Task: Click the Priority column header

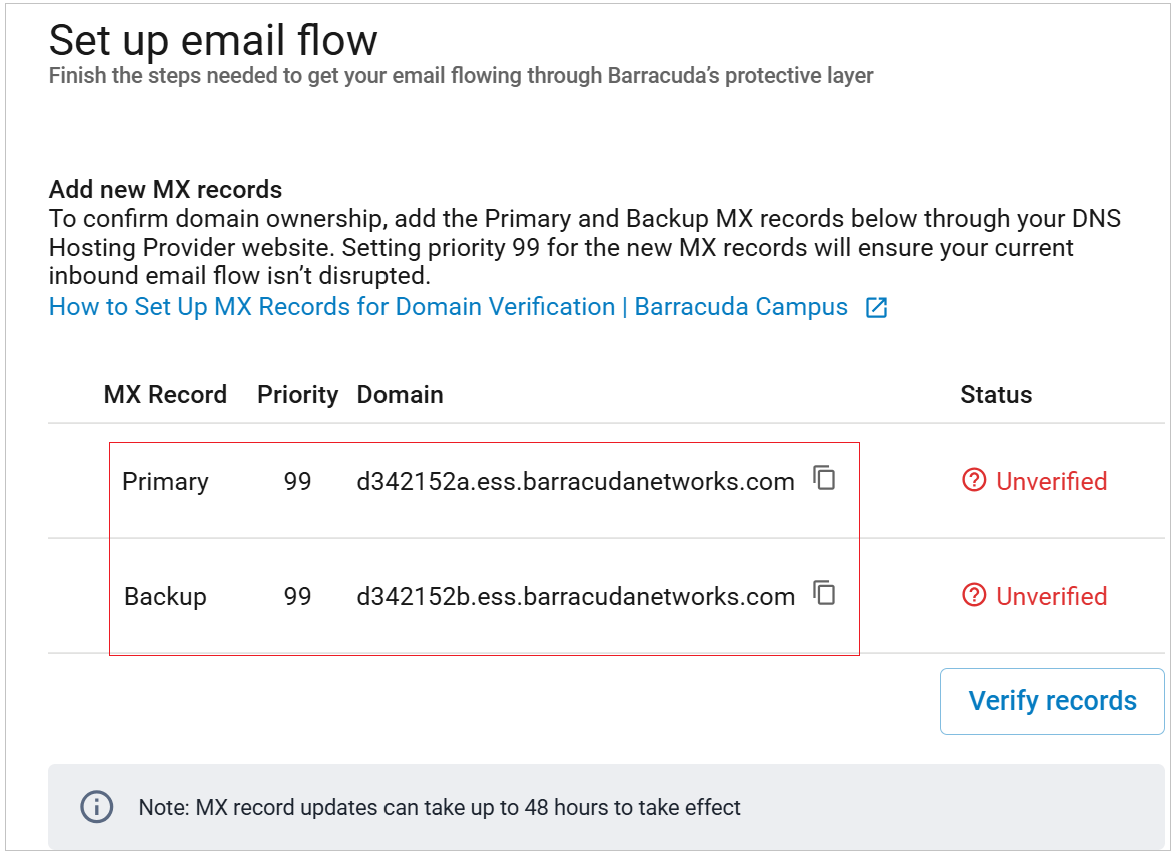Action: [x=297, y=395]
